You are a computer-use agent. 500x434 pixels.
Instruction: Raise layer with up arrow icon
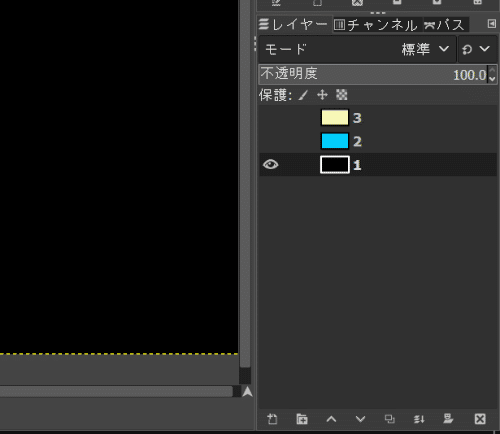331,419
